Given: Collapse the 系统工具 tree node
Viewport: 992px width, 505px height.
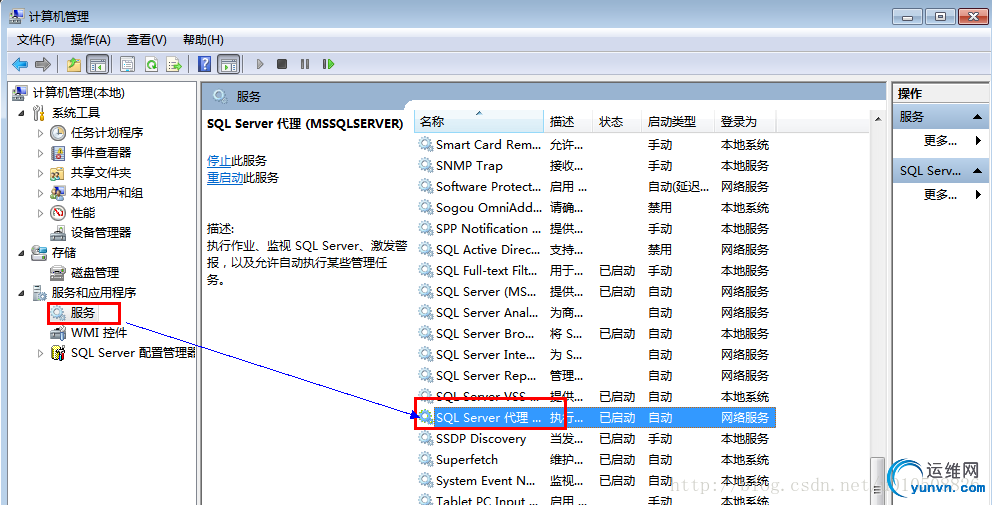Looking at the screenshot, I should [22, 113].
